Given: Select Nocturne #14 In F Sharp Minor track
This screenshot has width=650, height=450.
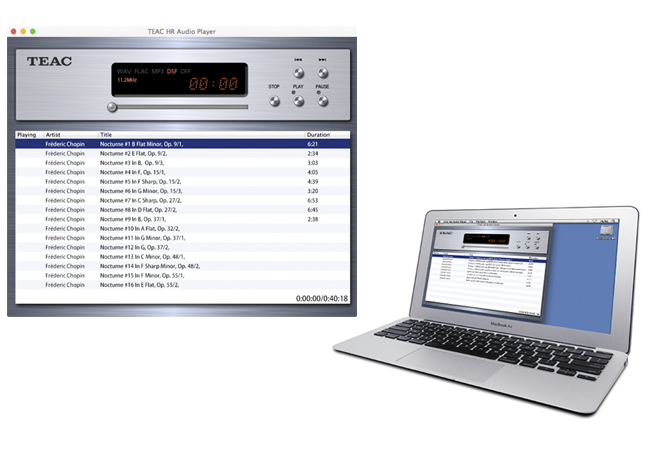Looking at the screenshot, I should click(x=183, y=266).
